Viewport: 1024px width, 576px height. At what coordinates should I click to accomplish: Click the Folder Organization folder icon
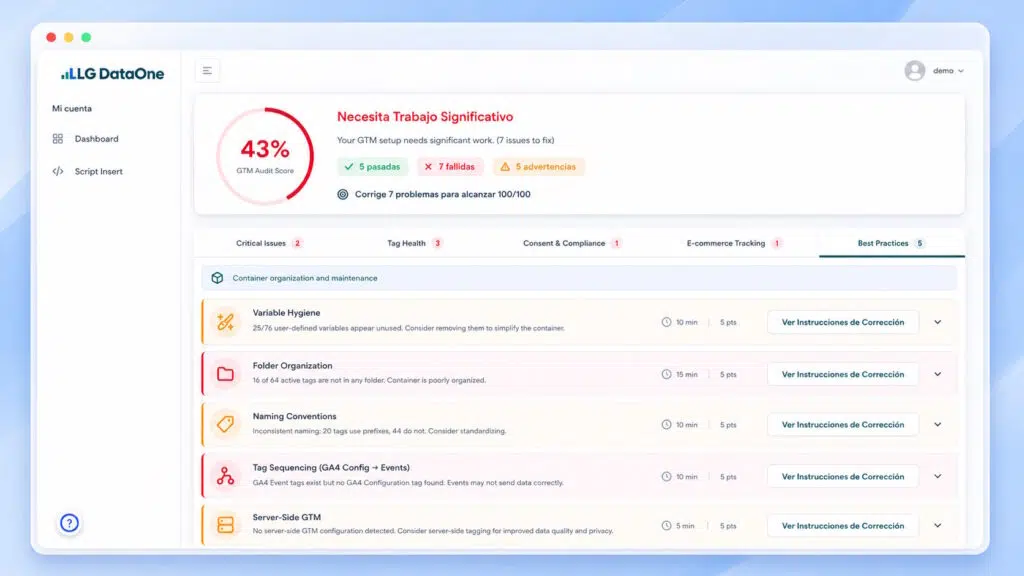pyautogui.click(x=225, y=374)
